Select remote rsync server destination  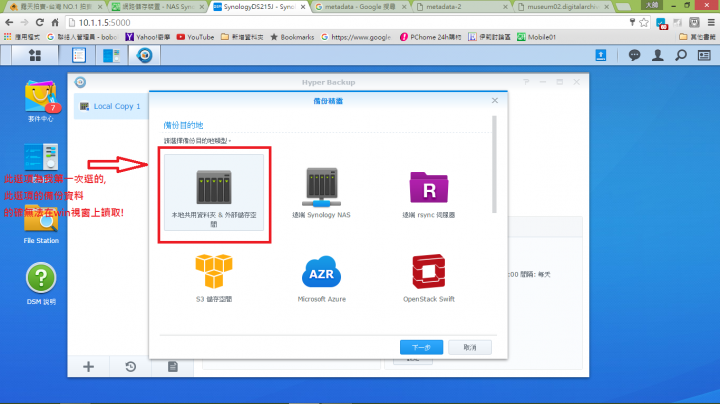[x=428, y=193]
